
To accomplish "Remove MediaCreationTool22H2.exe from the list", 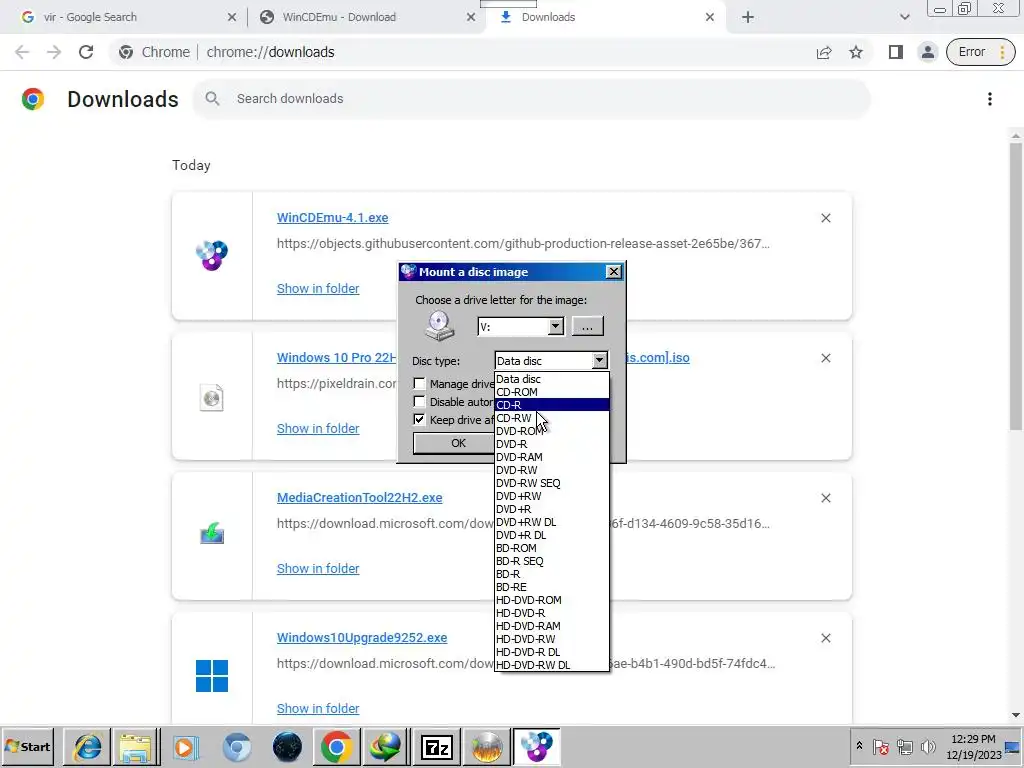I will tap(826, 498).
